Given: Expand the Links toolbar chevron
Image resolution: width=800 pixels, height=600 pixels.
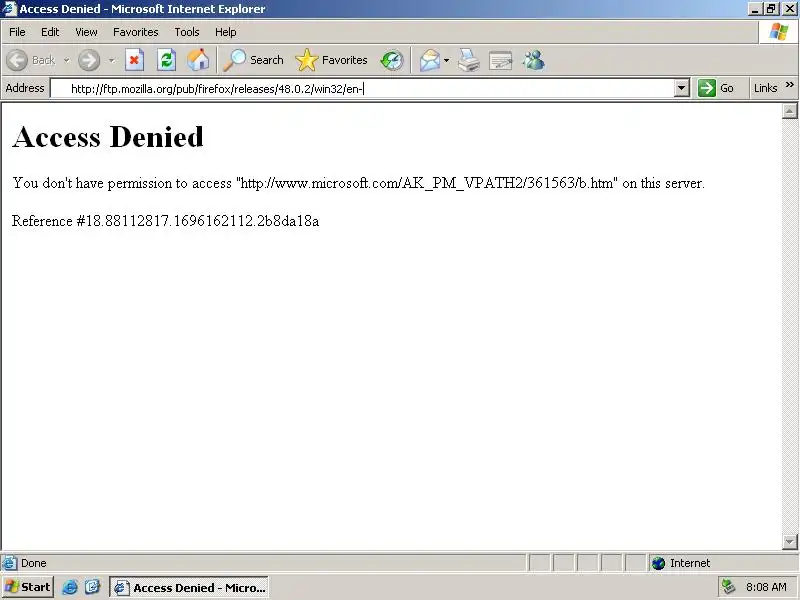Looking at the screenshot, I should (x=790, y=85).
